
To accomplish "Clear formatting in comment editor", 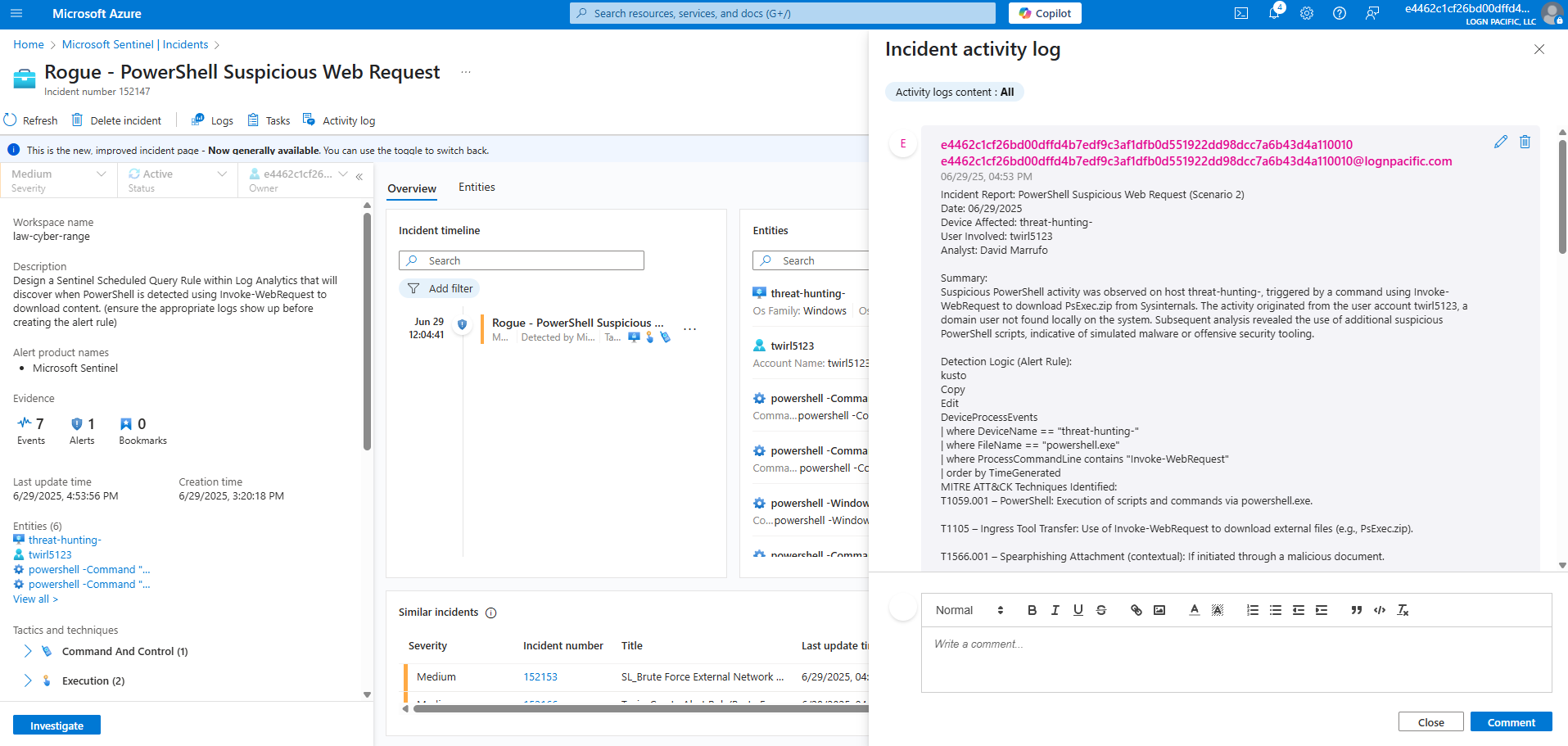I will (1403, 610).
